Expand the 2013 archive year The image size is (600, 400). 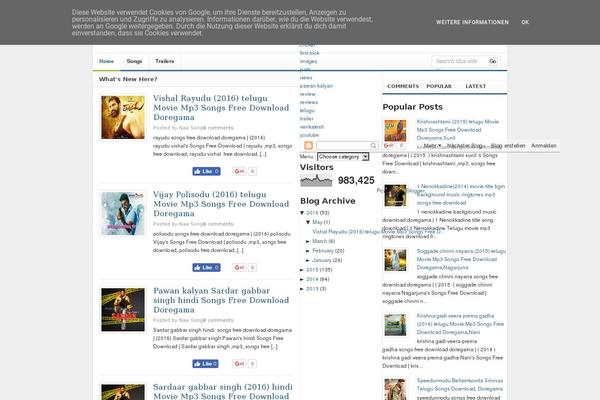tap(302, 289)
